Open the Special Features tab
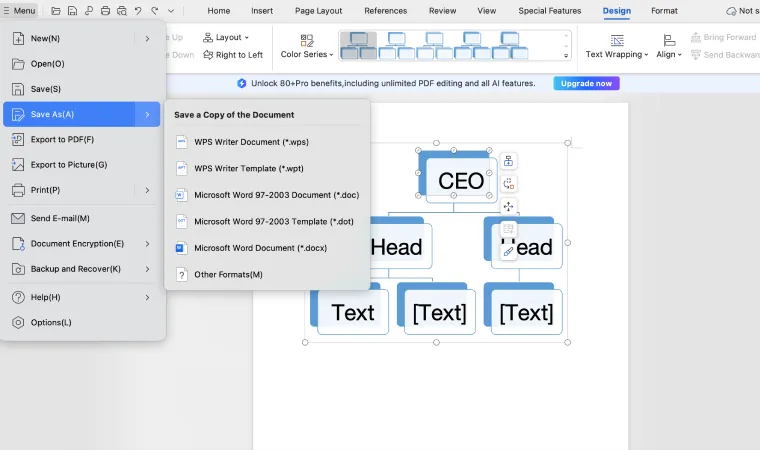The height and width of the screenshot is (450, 760). 550,11
